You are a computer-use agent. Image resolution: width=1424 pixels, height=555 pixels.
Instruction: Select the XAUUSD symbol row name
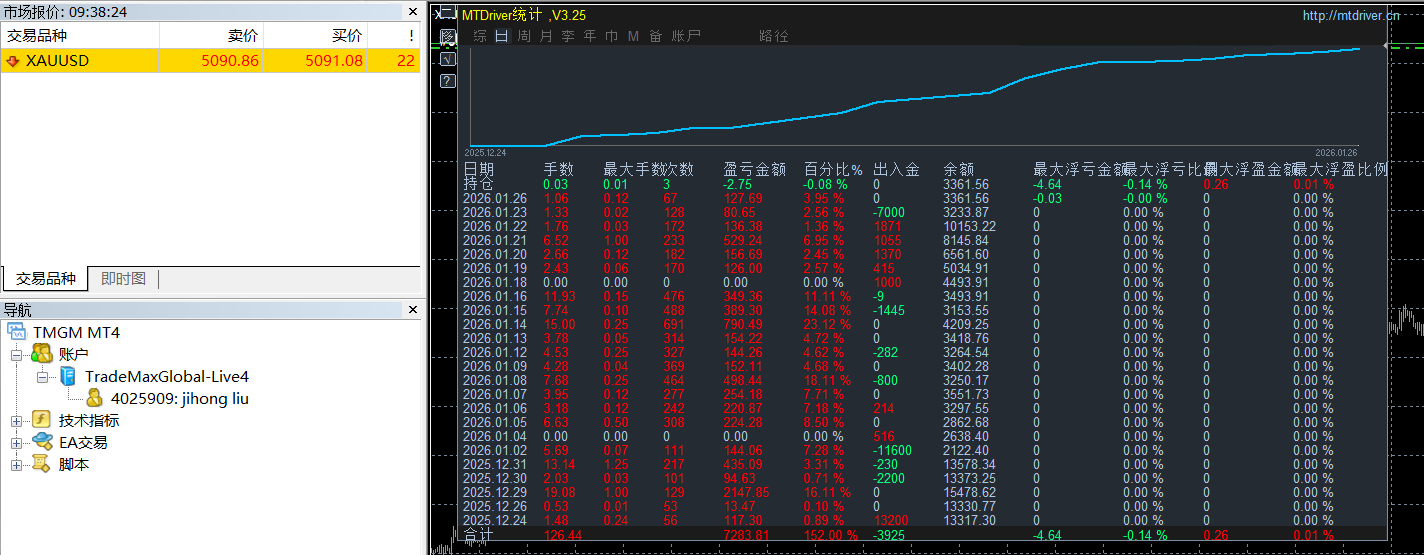click(57, 61)
